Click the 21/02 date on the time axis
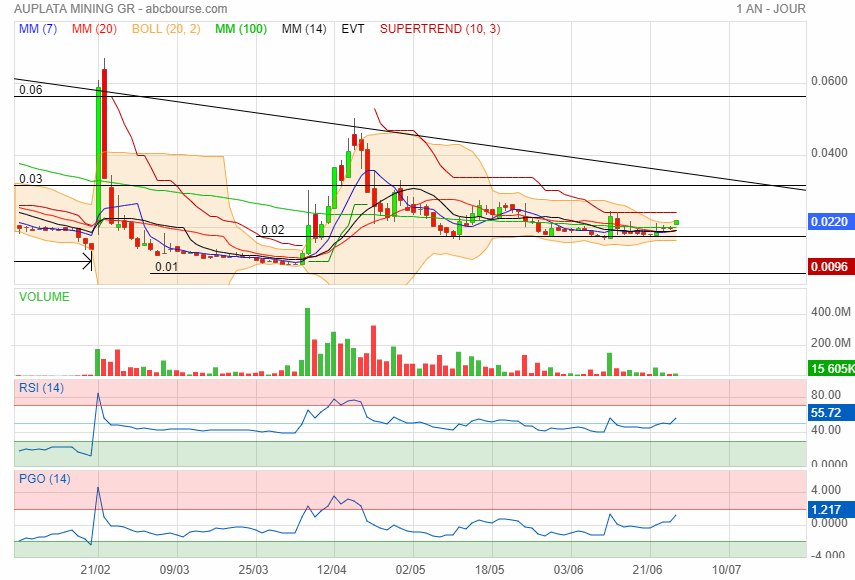 click(96, 568)
